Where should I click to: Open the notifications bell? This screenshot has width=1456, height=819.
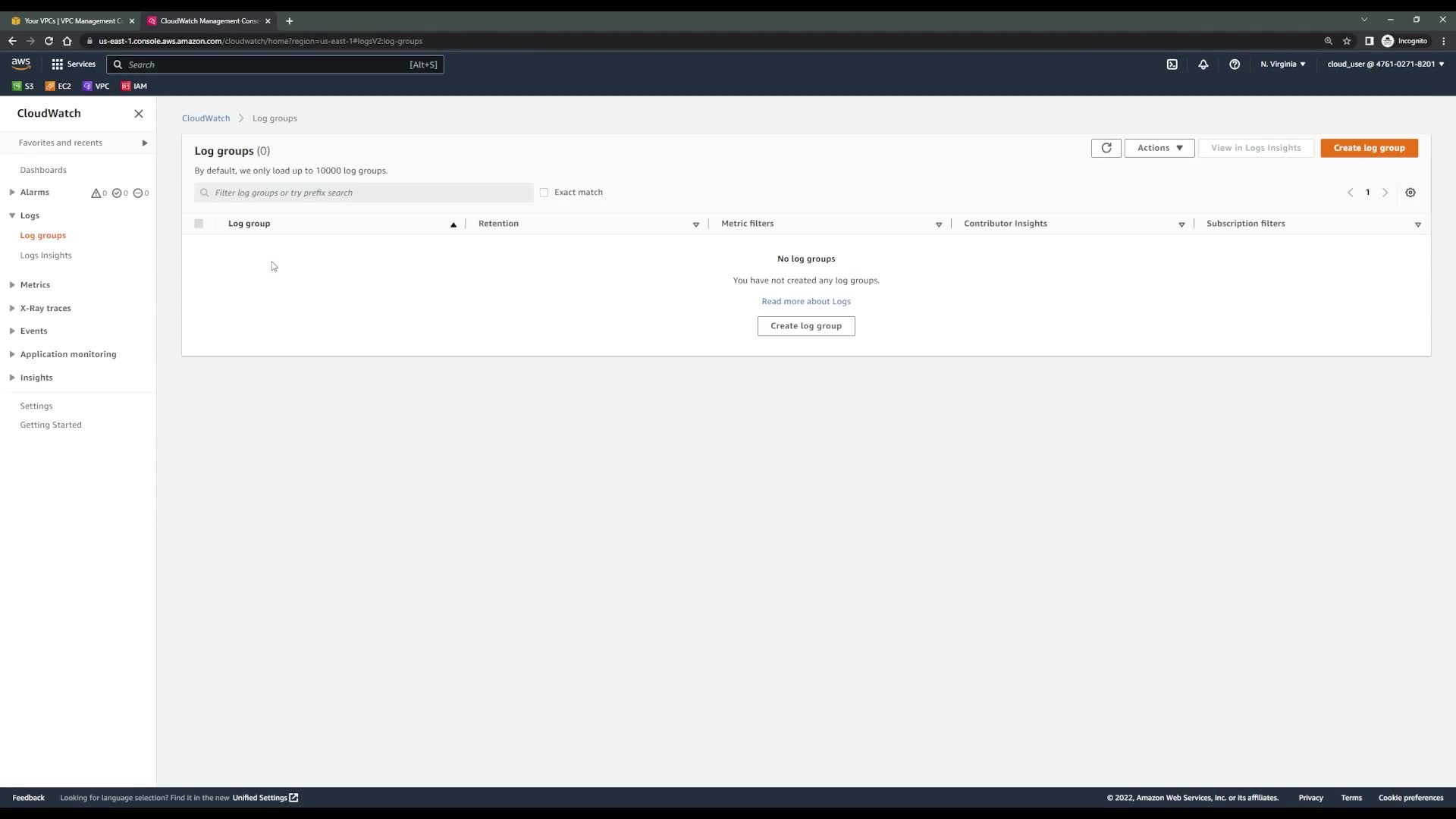tap(1203, 64)
